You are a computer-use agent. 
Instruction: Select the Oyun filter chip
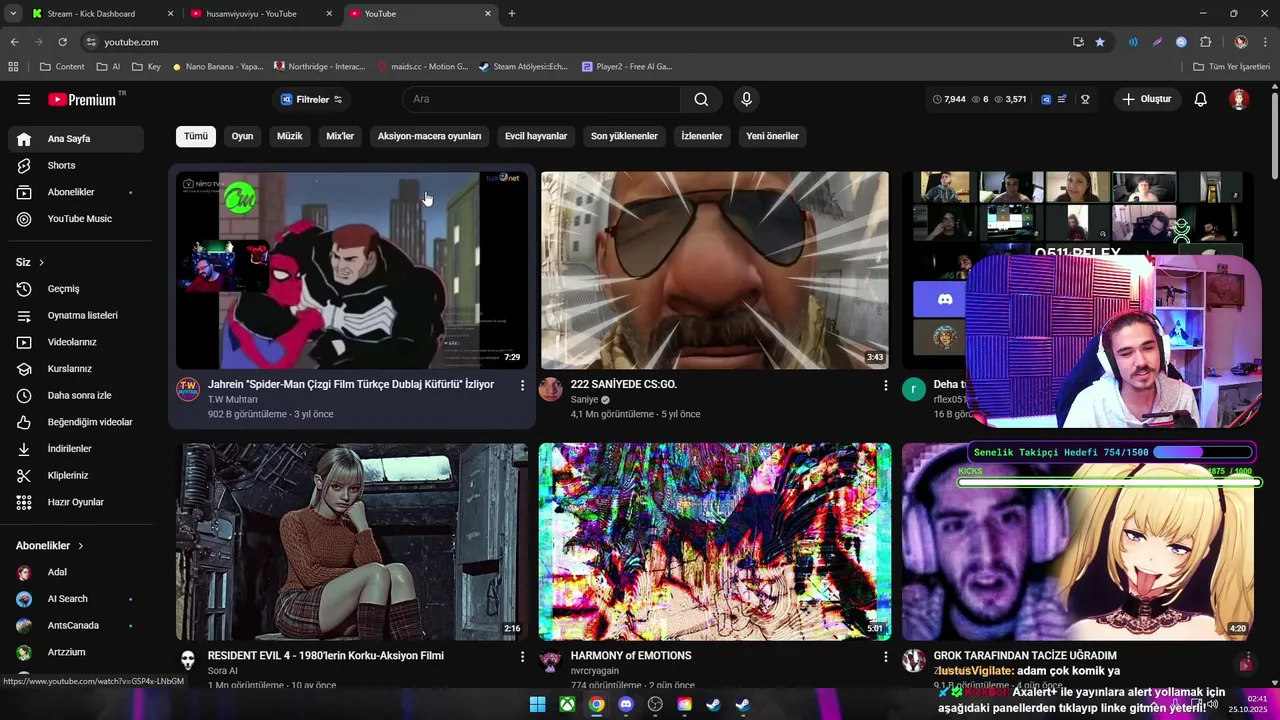point(243,136)
